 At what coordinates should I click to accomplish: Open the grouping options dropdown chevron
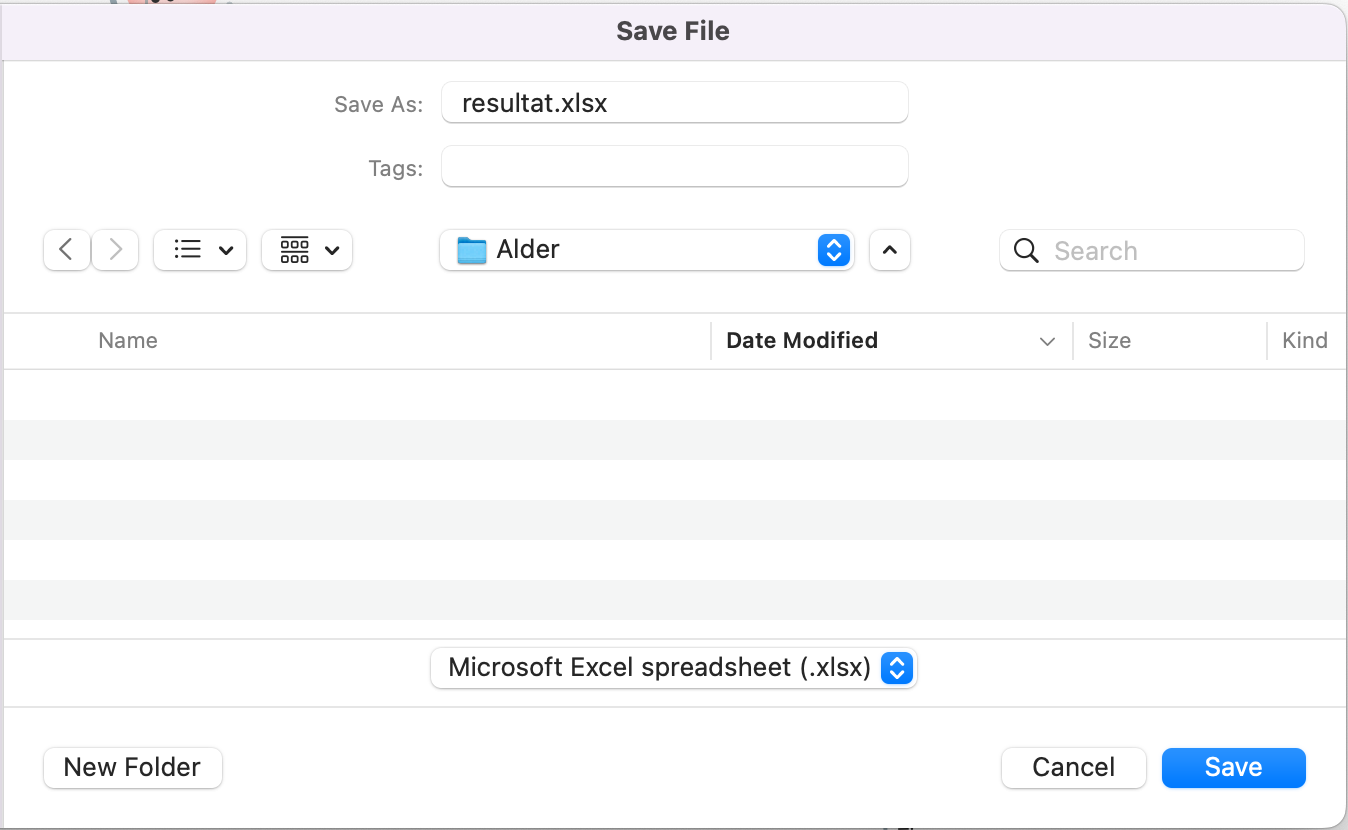pos(333,250)
